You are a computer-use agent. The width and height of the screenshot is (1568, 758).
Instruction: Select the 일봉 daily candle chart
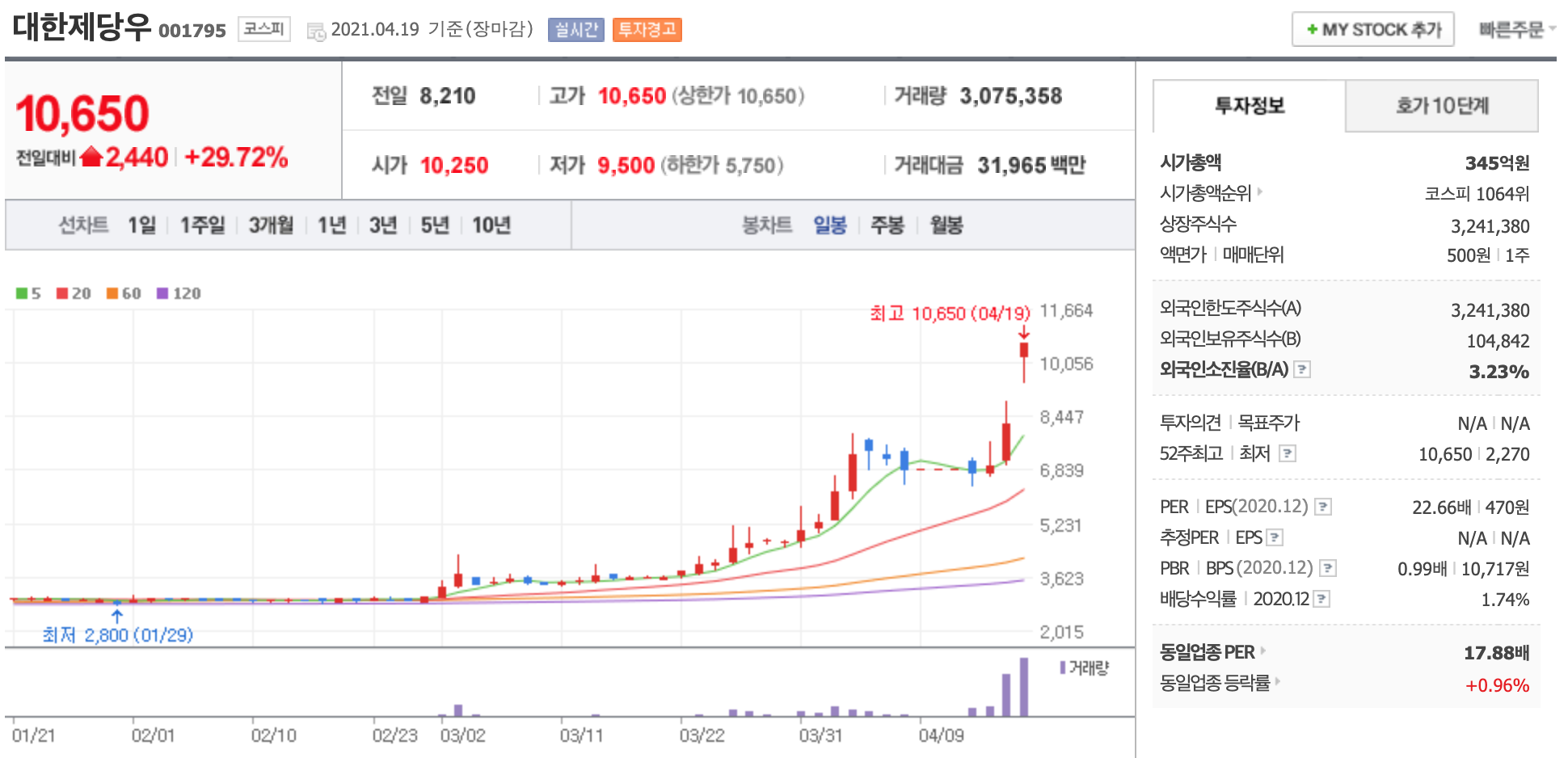coord(829,225)
